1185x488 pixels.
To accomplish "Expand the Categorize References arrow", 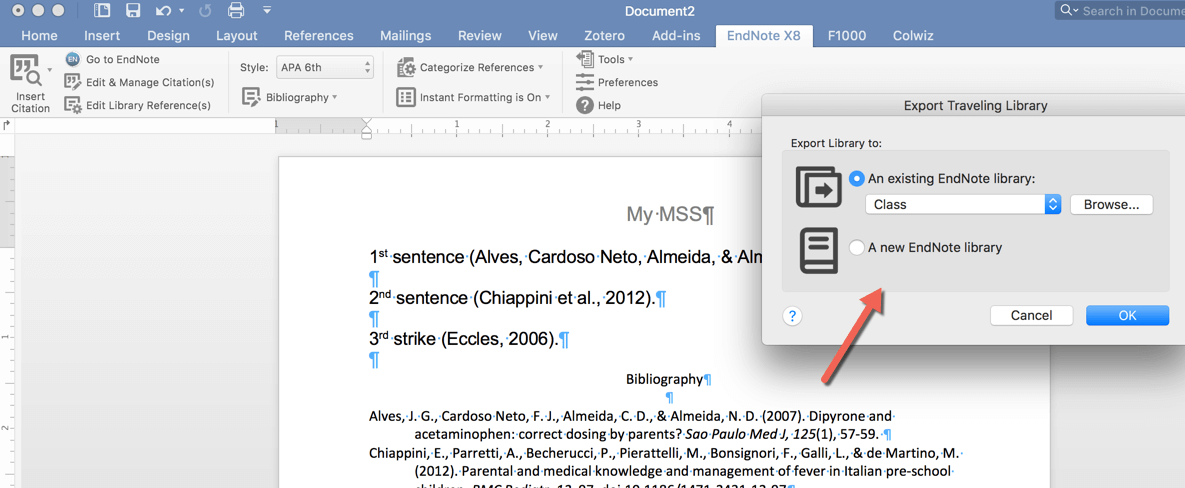I will [x=540, y=67].
